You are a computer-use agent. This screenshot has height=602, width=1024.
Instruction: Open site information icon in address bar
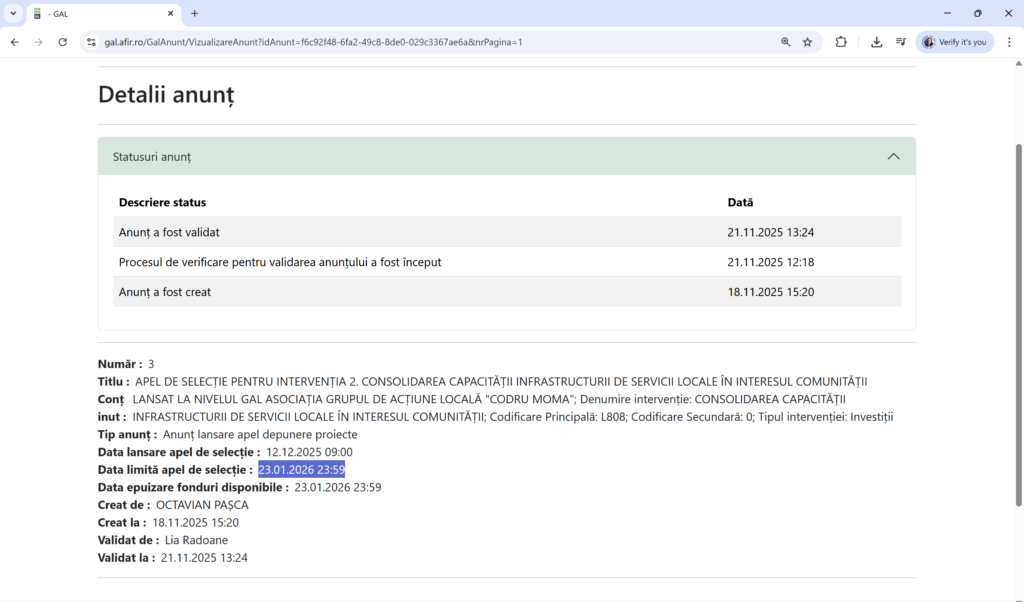pos(91,42)
